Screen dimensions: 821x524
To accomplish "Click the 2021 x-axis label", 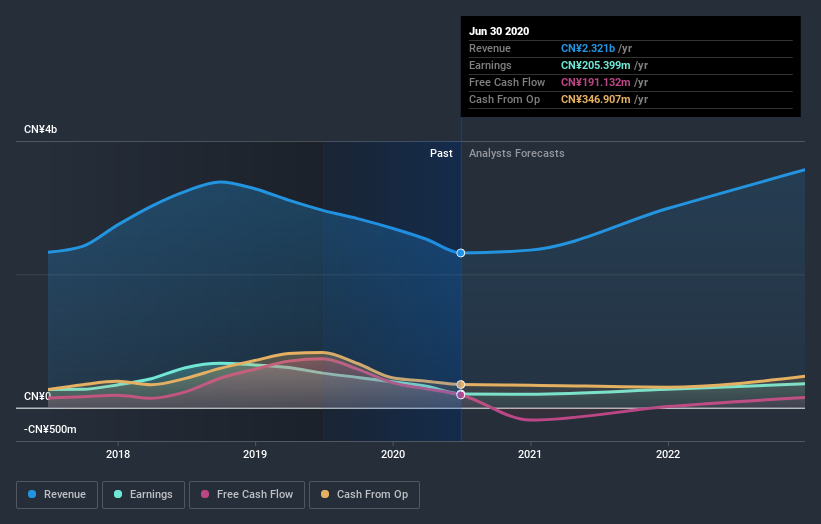I will click(530, 454).
